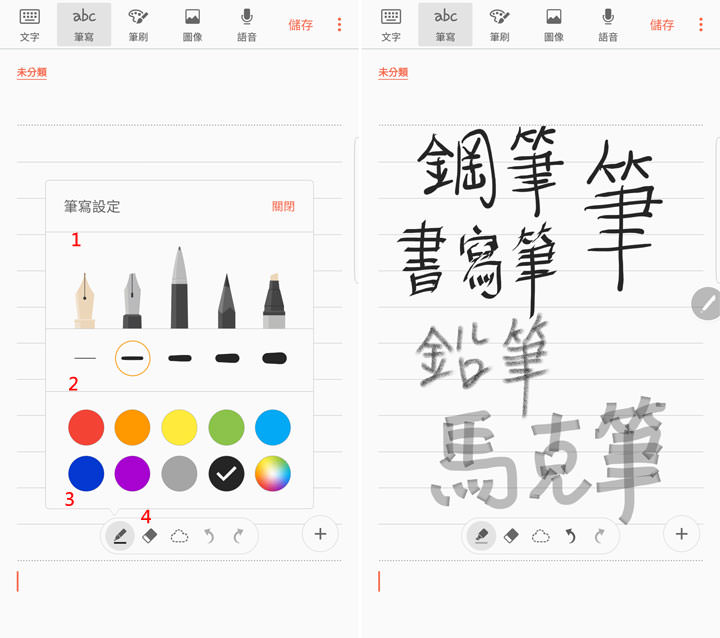Screen dimensions: 720x638
Task: Open 未分類 category link in left screen
Action: 32,73
